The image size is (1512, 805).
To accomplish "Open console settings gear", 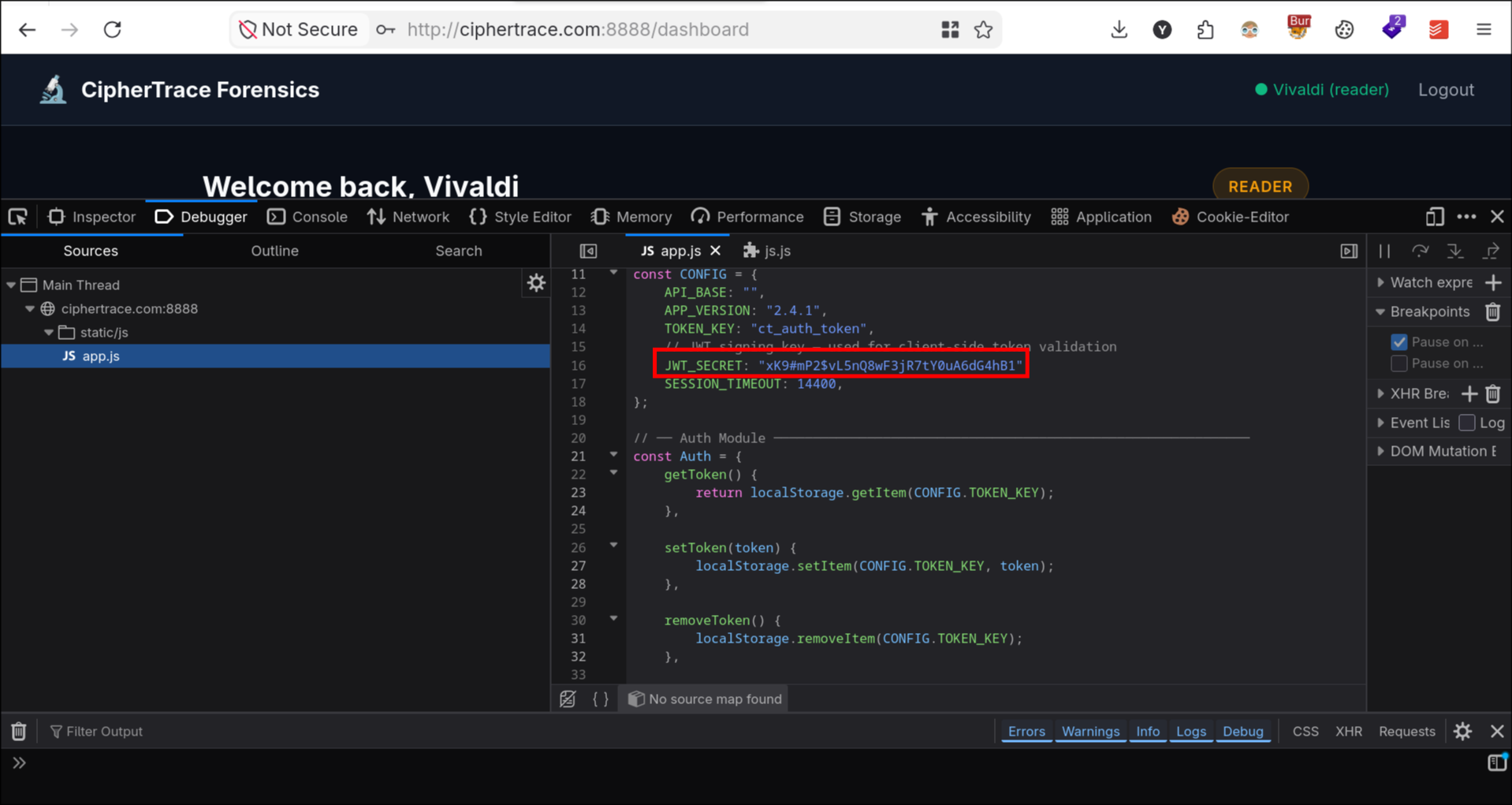I will [x=1463, y=732].
